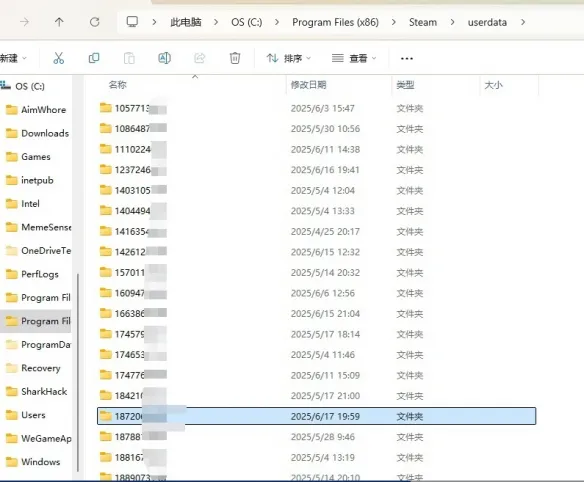This screenshot has width=584, height=482.
Task: Expand chevron after Program Files (x86)
Action: [x=394, y=22]
